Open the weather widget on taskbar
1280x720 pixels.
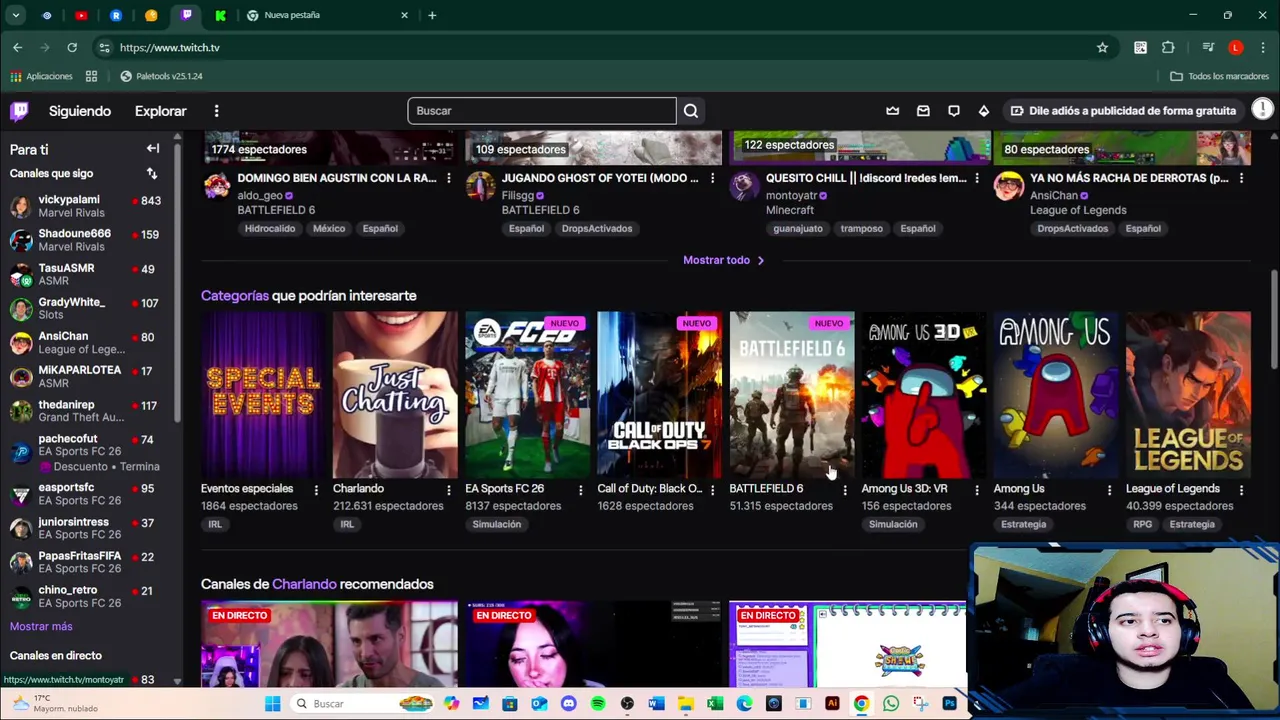point(56,703)
